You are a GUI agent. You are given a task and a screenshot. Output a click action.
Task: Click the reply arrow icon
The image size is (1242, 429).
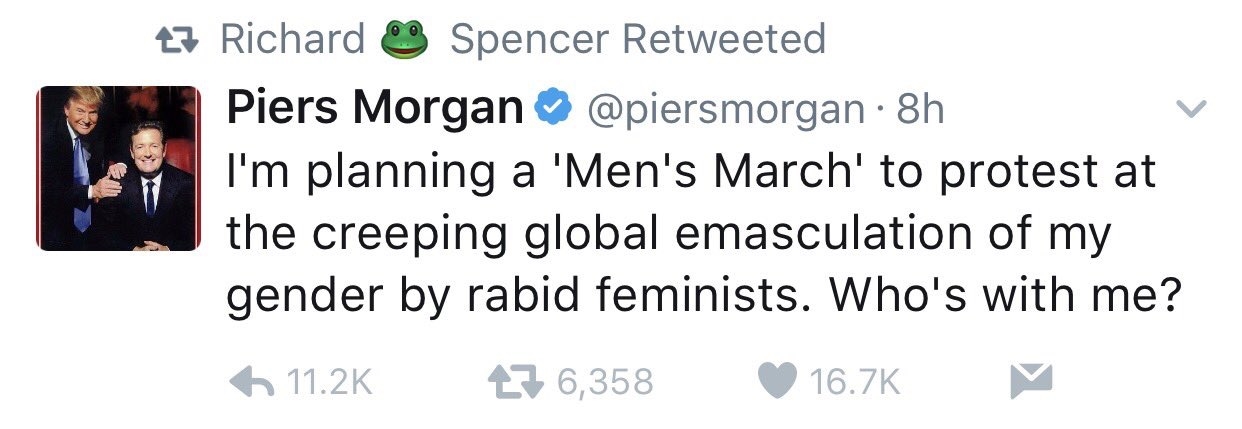click(x=253, y=381)
